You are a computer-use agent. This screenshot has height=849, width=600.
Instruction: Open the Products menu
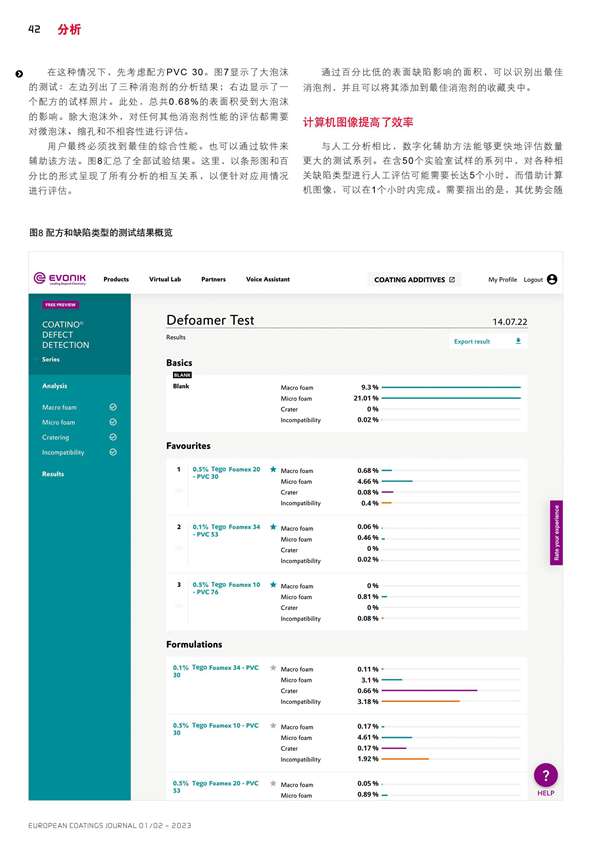click(x=116, y=280)
